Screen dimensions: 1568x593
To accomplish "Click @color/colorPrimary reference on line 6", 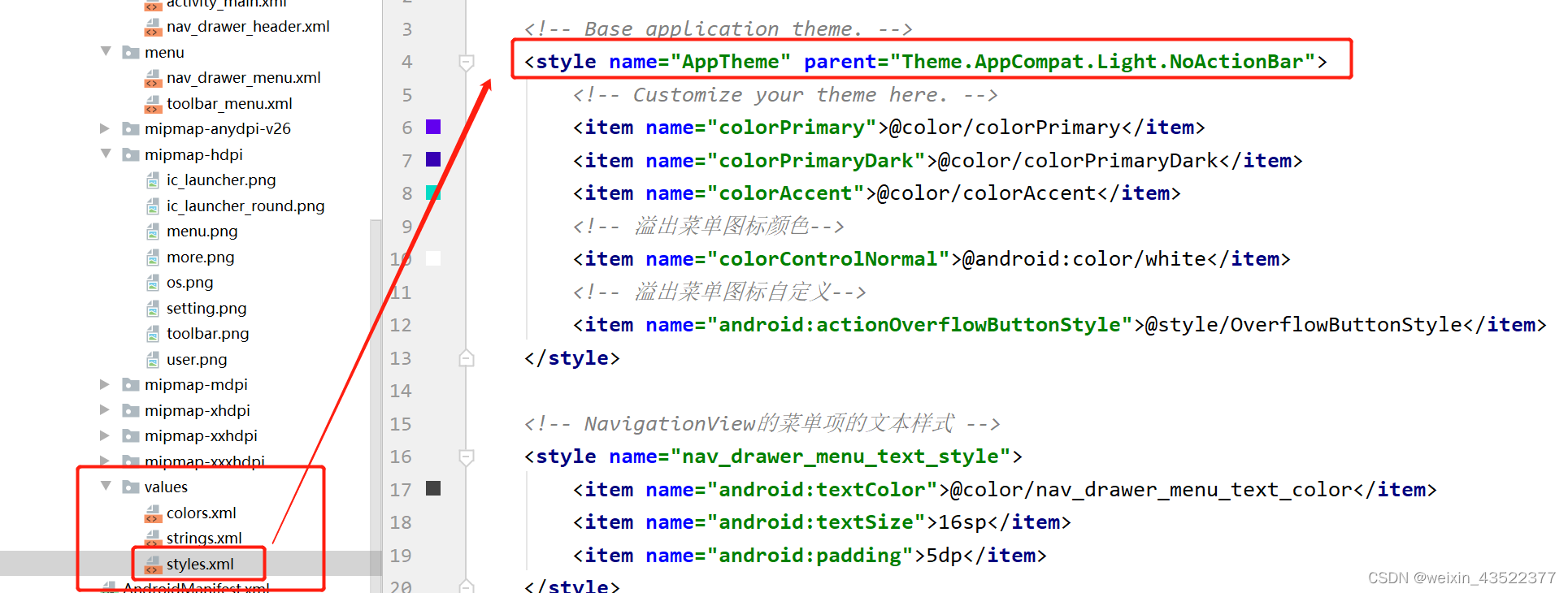I will tap(1006, 128).
